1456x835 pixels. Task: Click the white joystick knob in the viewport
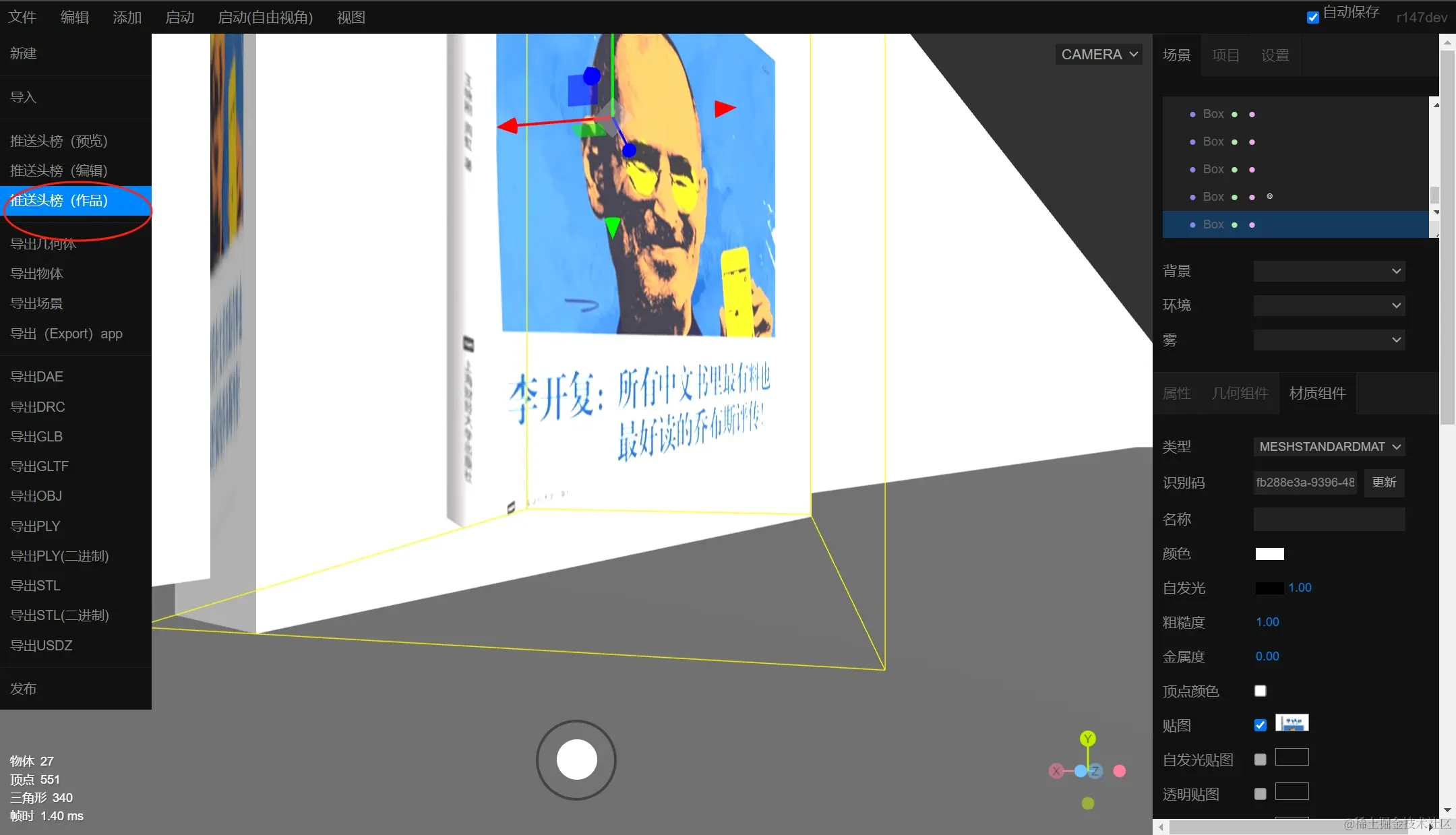[x=576, y=760]
